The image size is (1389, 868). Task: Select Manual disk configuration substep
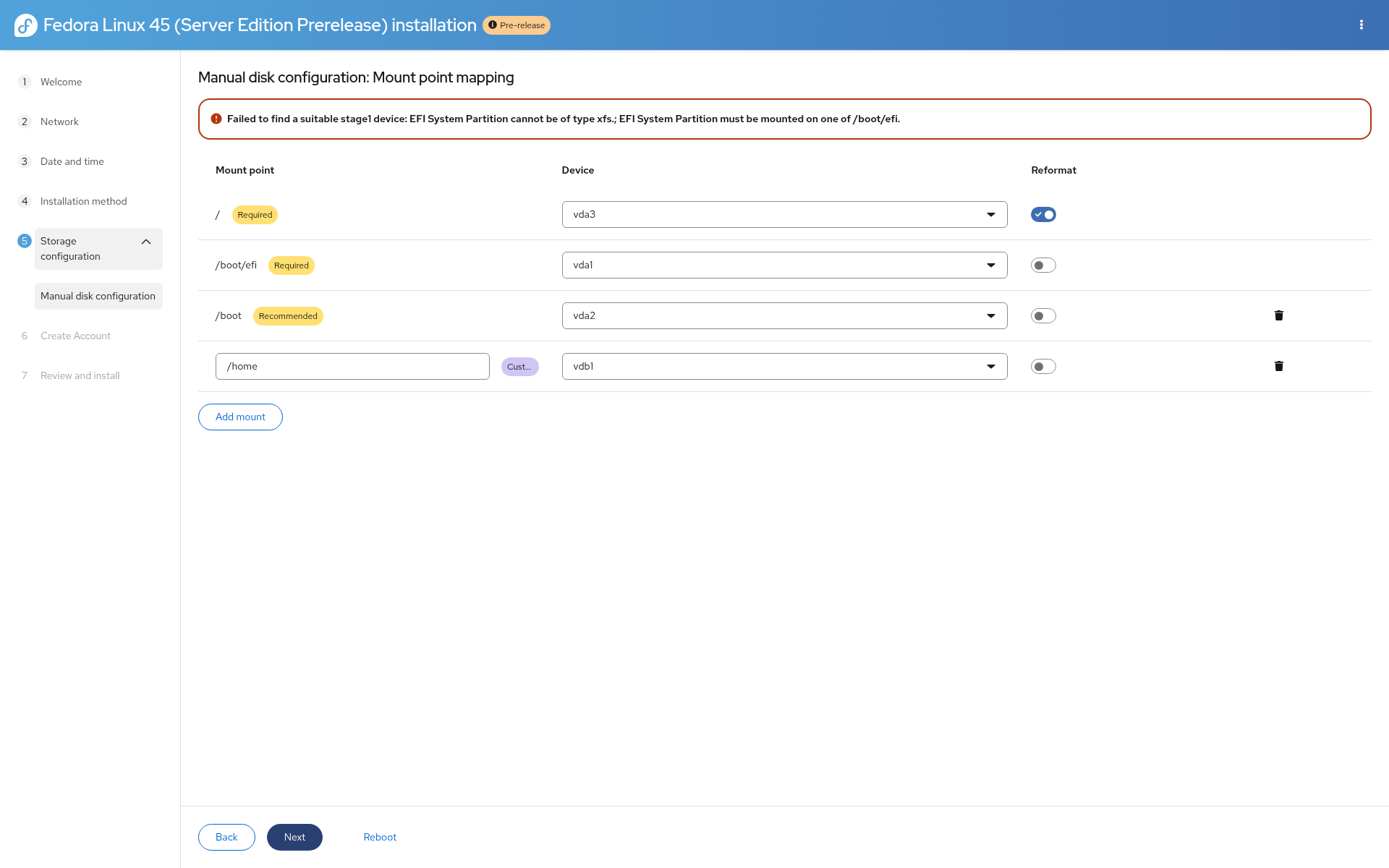[98, 296]
